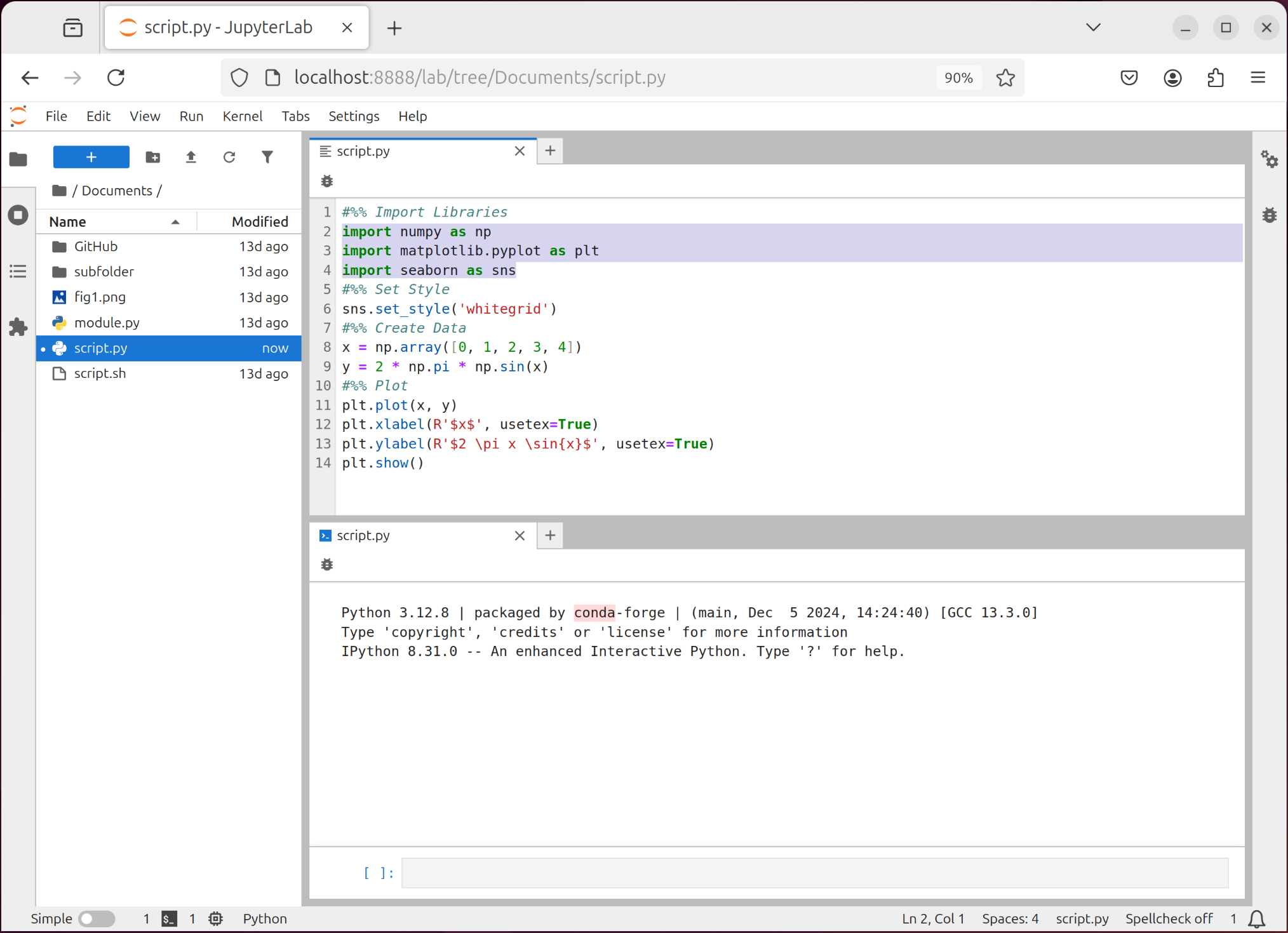Open the Extension Manager puzzle icon

(18, 327)
